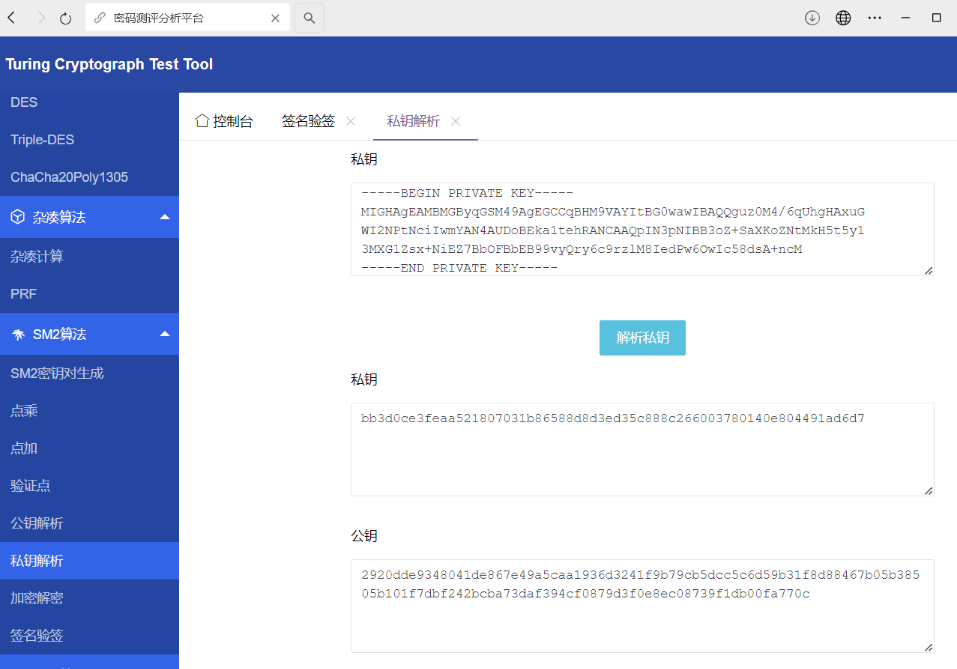Open the downloads icon

pos(812,18)
